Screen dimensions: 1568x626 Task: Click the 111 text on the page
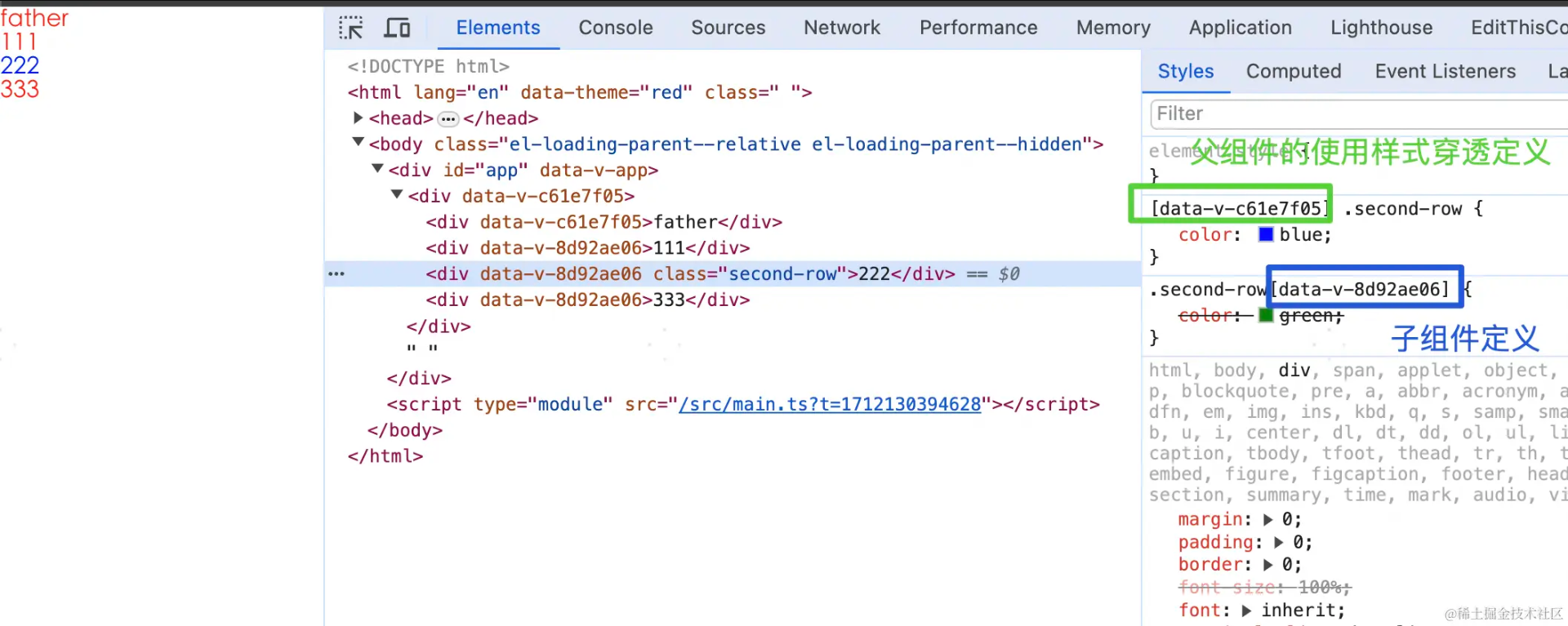(19, 42)
